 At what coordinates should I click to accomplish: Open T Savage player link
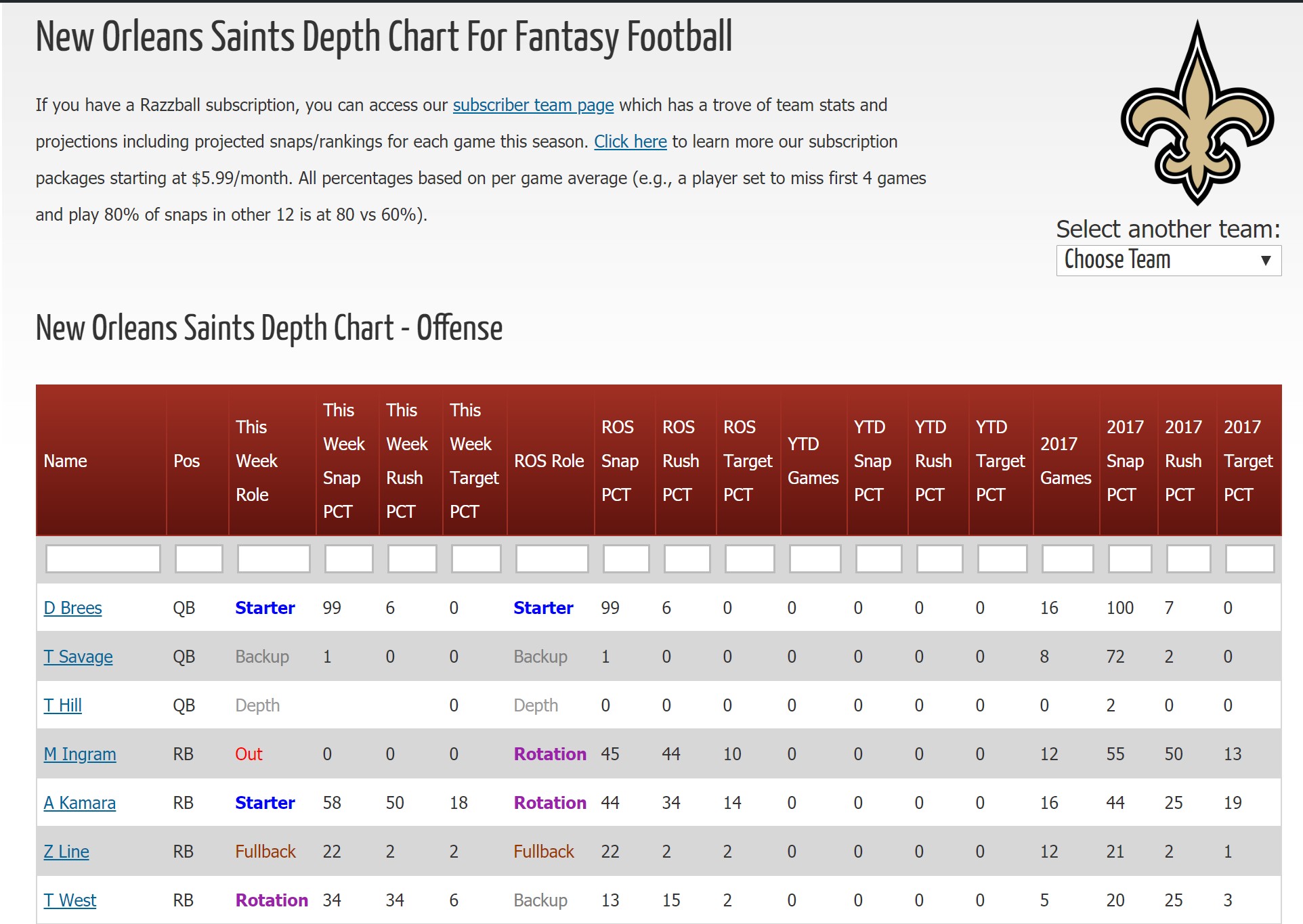(78, 657)
